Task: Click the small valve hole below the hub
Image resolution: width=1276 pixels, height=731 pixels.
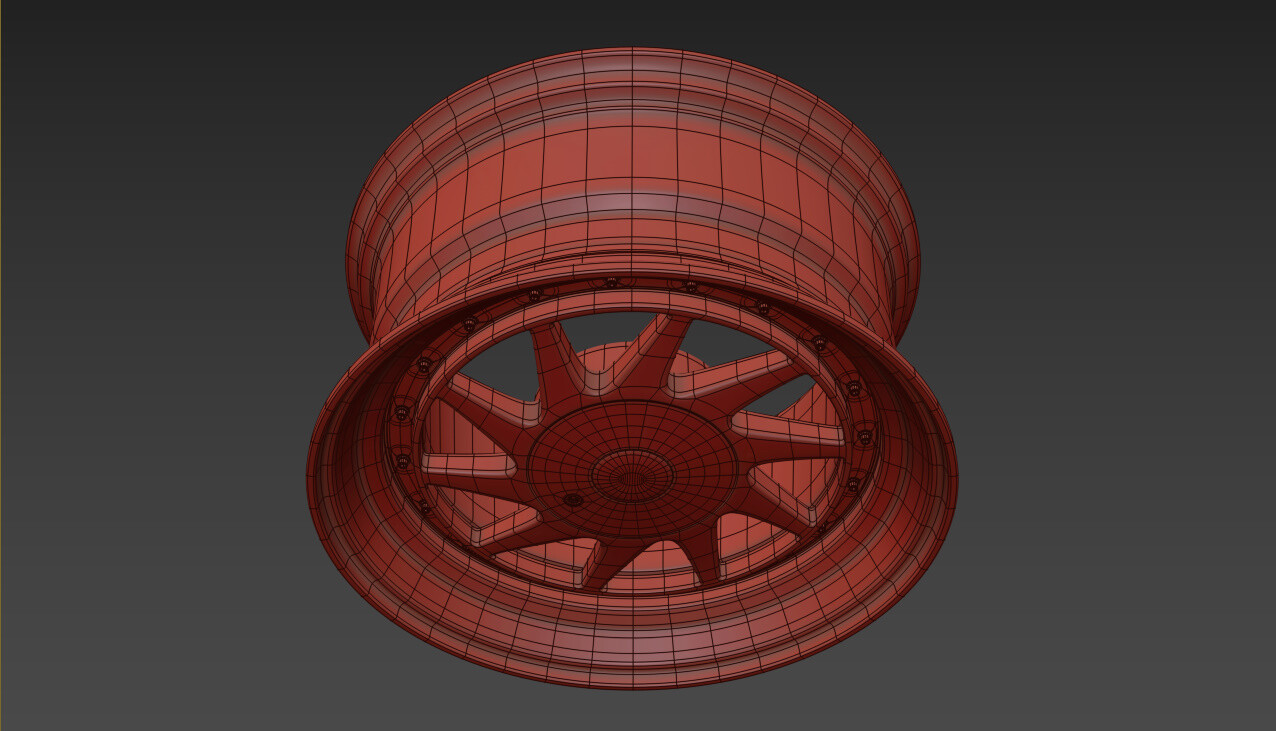Action: point(575,497)
